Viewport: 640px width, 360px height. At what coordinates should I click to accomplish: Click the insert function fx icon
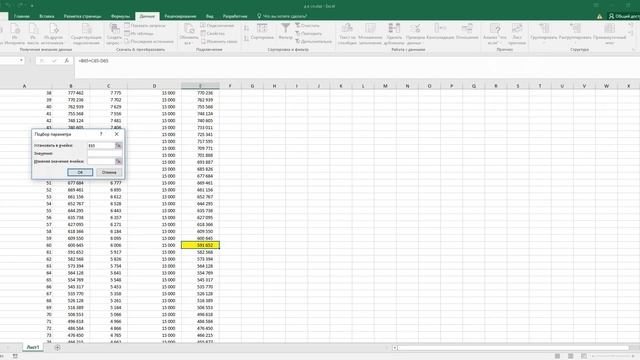tap(67, 60)
